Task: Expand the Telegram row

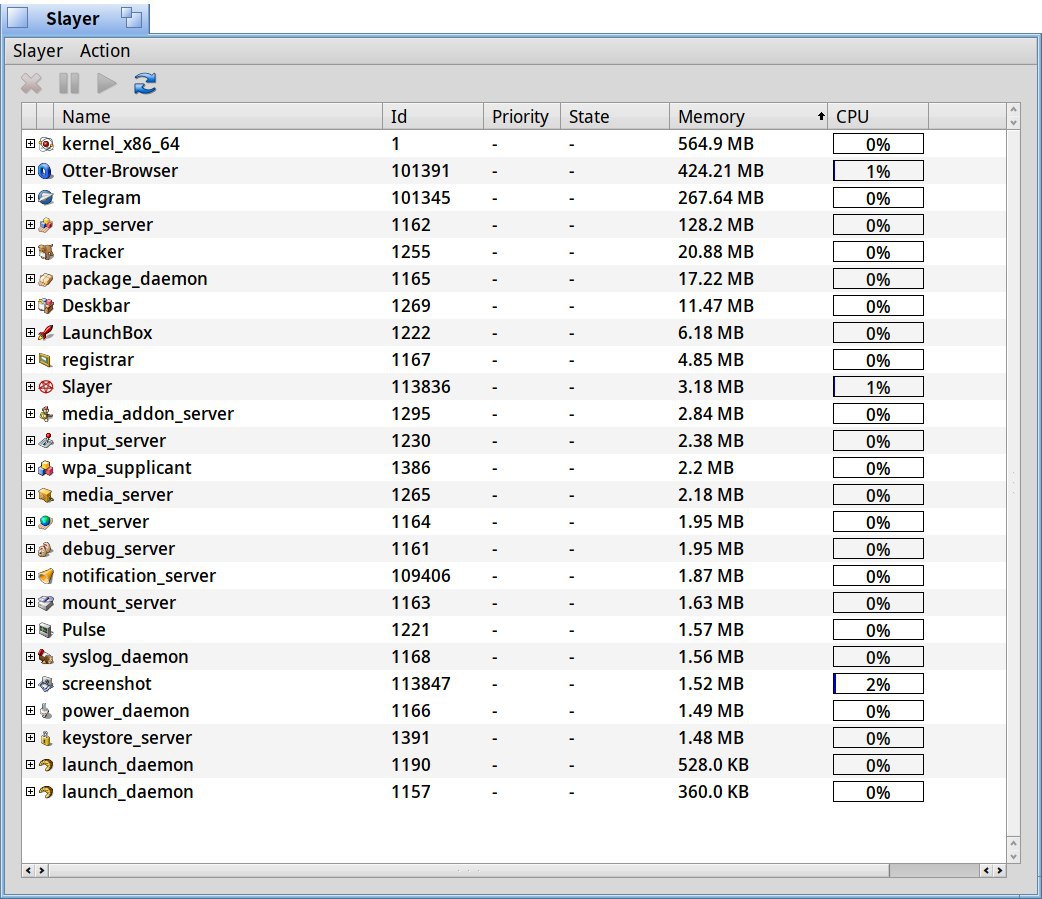Action: (x=30, y=197)
